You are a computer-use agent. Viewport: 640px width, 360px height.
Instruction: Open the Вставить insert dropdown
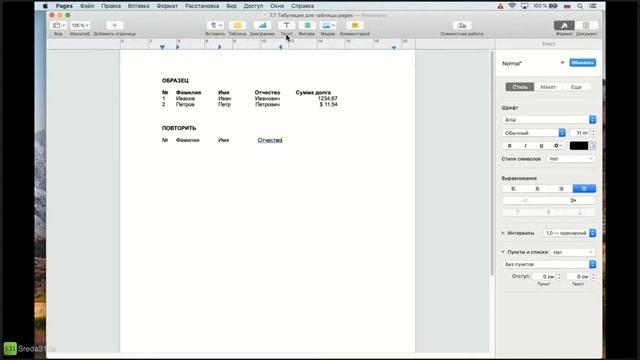coord(215,25)
